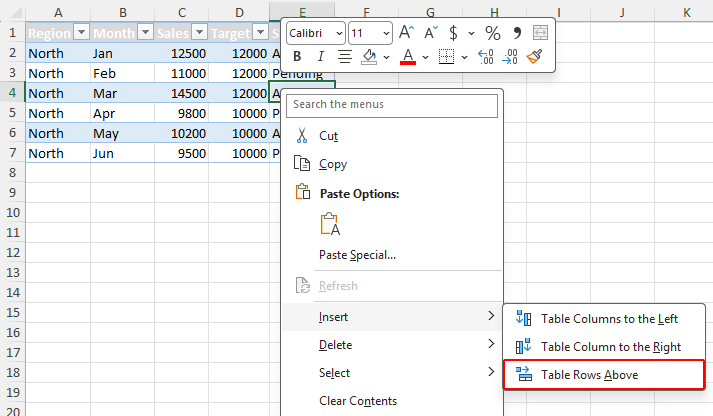
Task: Click the Table Columns to the Left icon
Action: 524,318
